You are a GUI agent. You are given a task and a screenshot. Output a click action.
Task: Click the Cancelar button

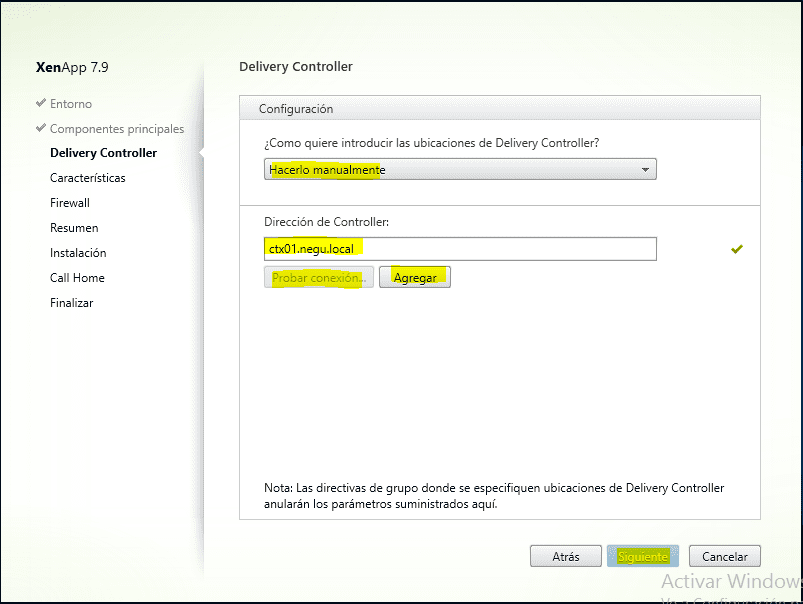coord(724,556)
